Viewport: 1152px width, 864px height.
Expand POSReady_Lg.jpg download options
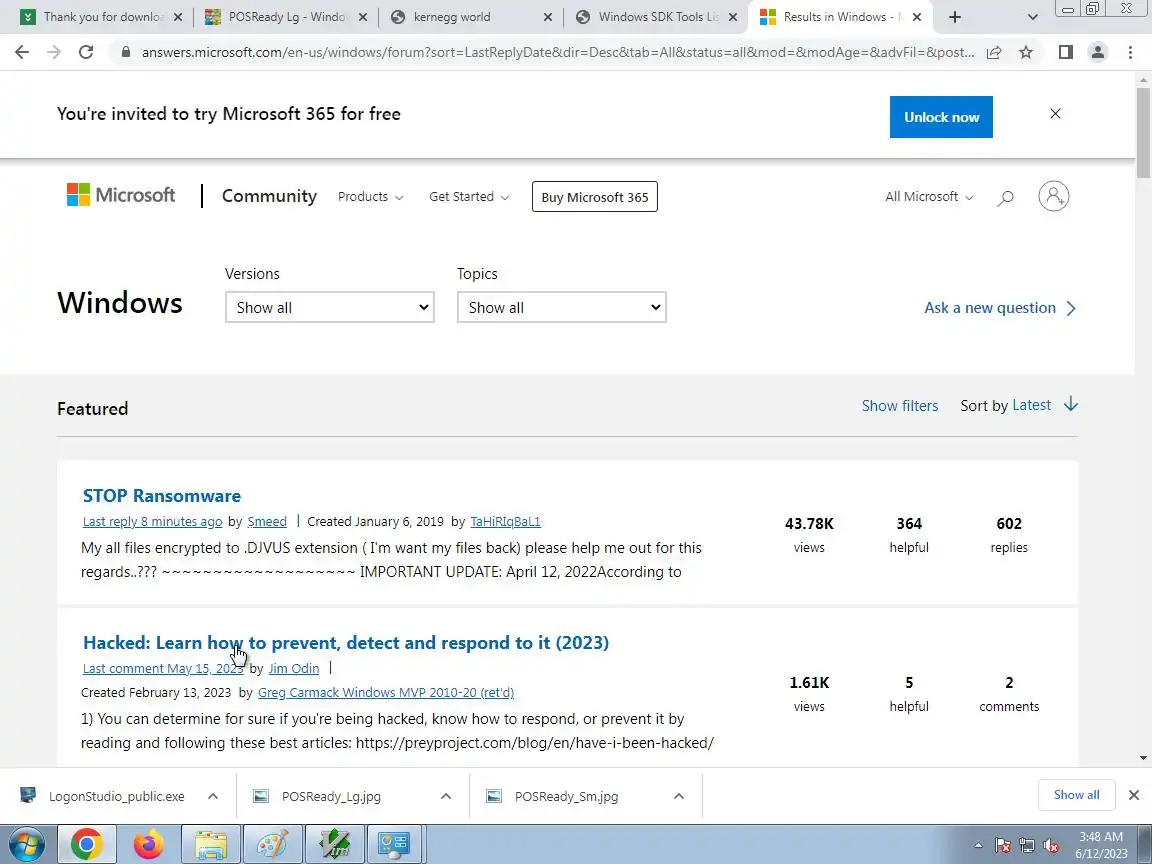pos(445,796)
